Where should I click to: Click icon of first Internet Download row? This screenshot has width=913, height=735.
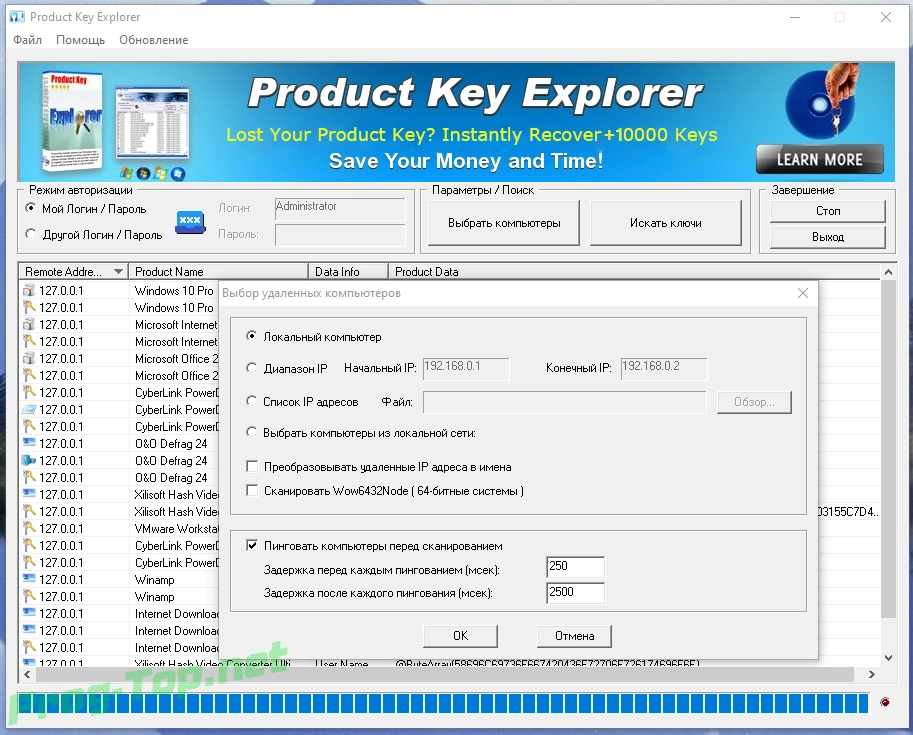[29, 613]
